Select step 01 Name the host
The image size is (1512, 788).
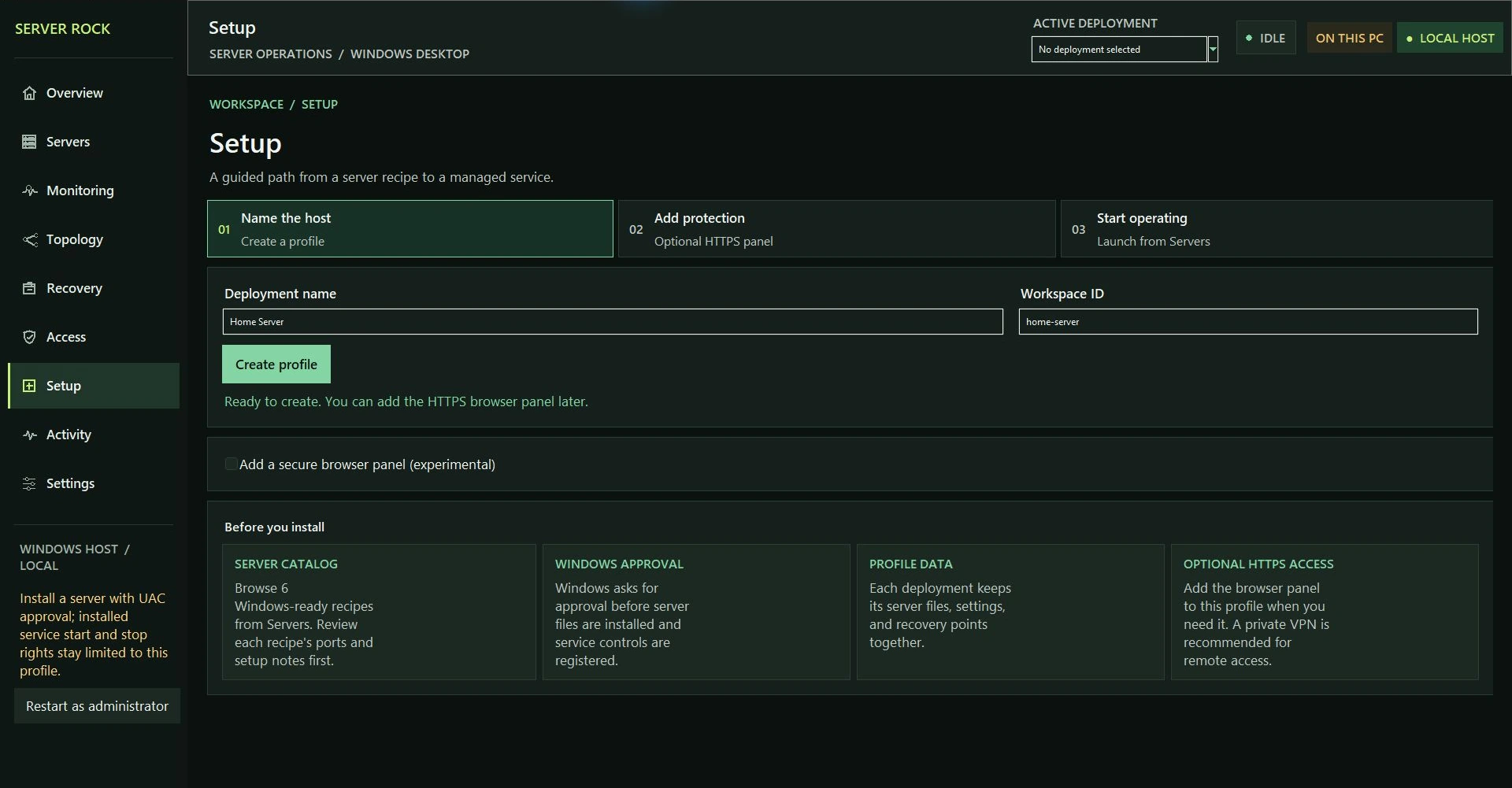[410, 228]
